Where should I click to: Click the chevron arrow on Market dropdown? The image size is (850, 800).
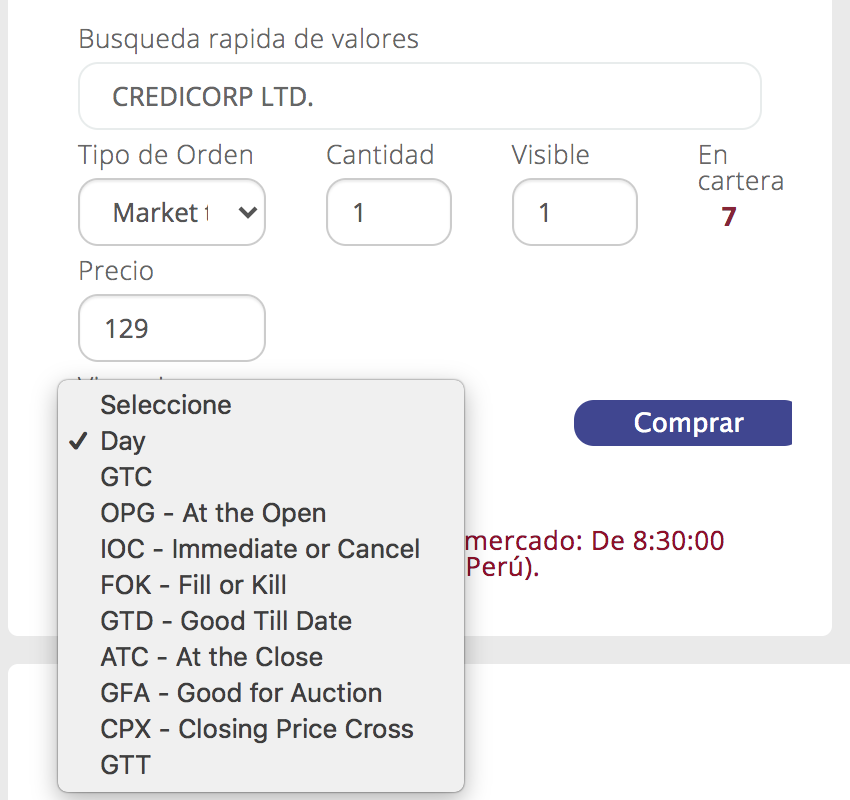[x=247, y=212]
